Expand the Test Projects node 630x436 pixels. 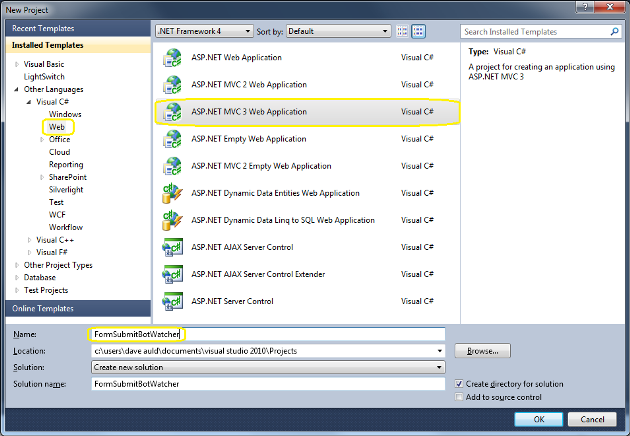pyautogui.click(x=16, y=290)
